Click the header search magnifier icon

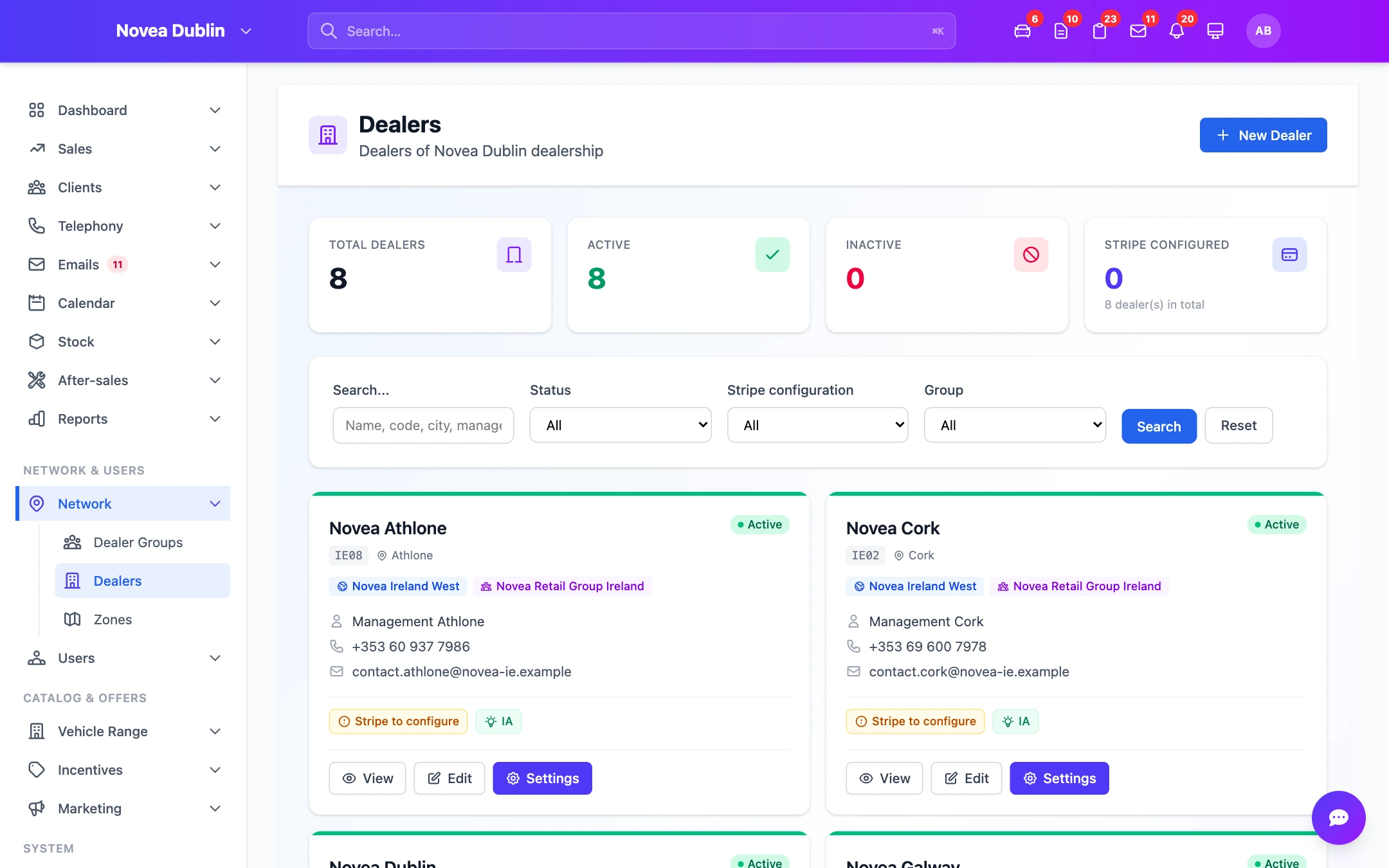pos(329,31)
